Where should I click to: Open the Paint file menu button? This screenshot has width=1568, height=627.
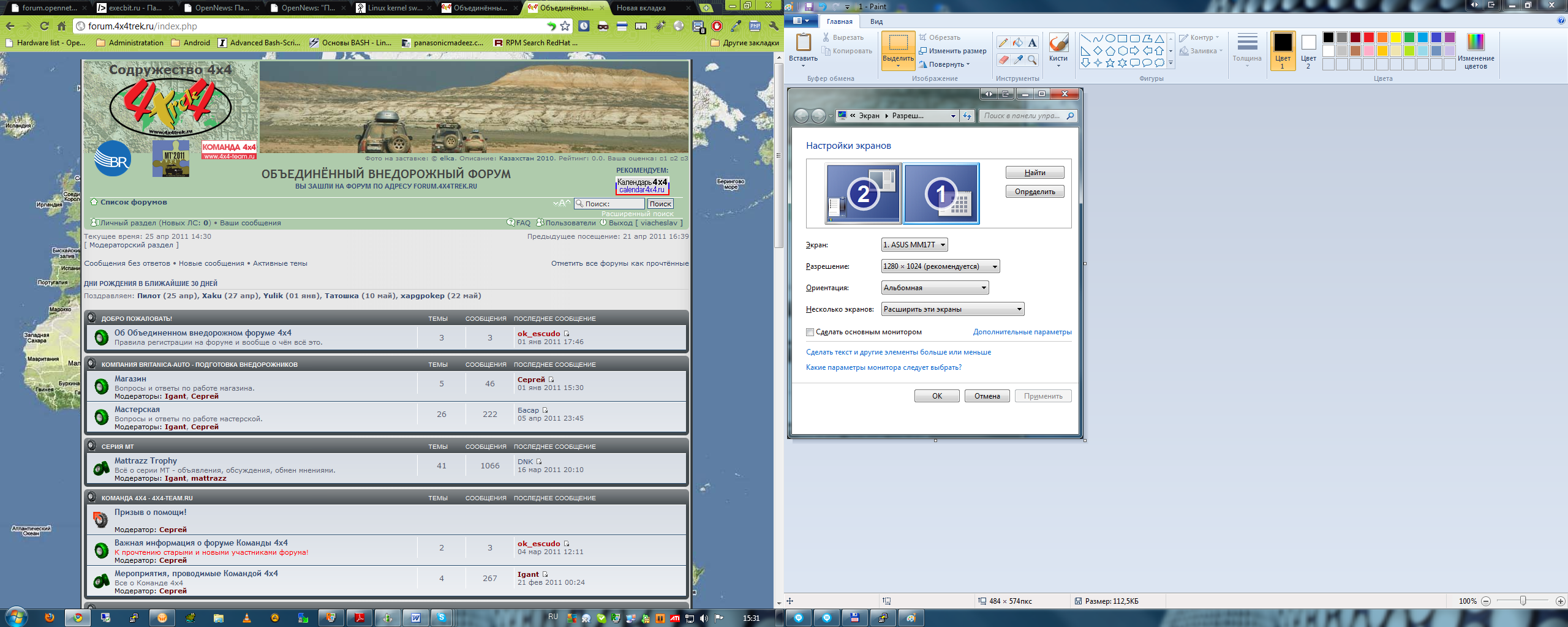(x=801, y=21)
